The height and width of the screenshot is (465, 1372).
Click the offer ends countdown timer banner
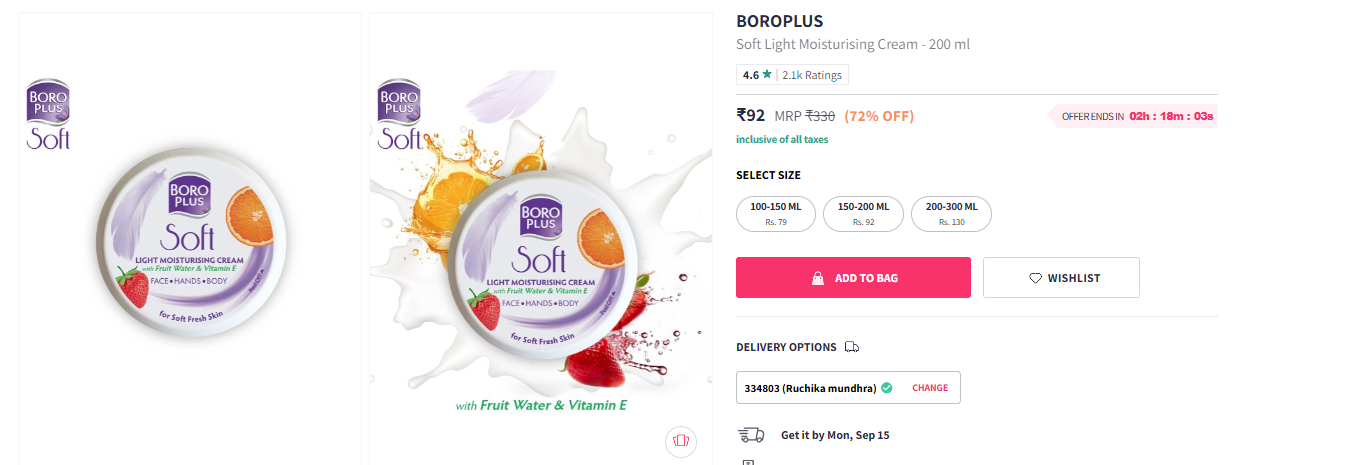pyautogui.click(x=1135, y=116)
